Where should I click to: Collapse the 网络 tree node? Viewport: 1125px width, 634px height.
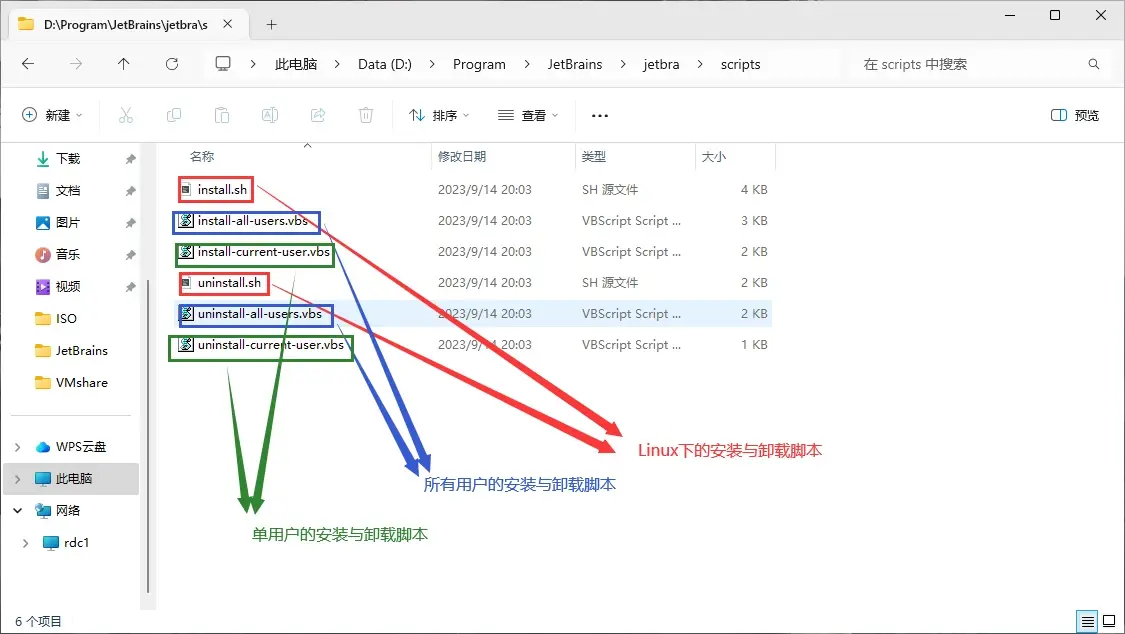[17, 511]
